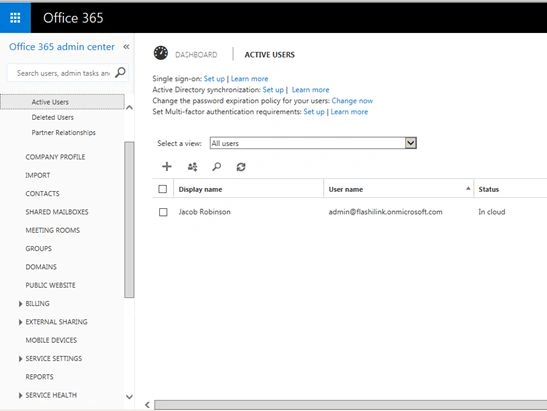The height and width of the screenshot is (411, 547).
Task: Click the sidebar vertical scrollbar thumb
Action: pyautogui.click(x=129, y=220)
